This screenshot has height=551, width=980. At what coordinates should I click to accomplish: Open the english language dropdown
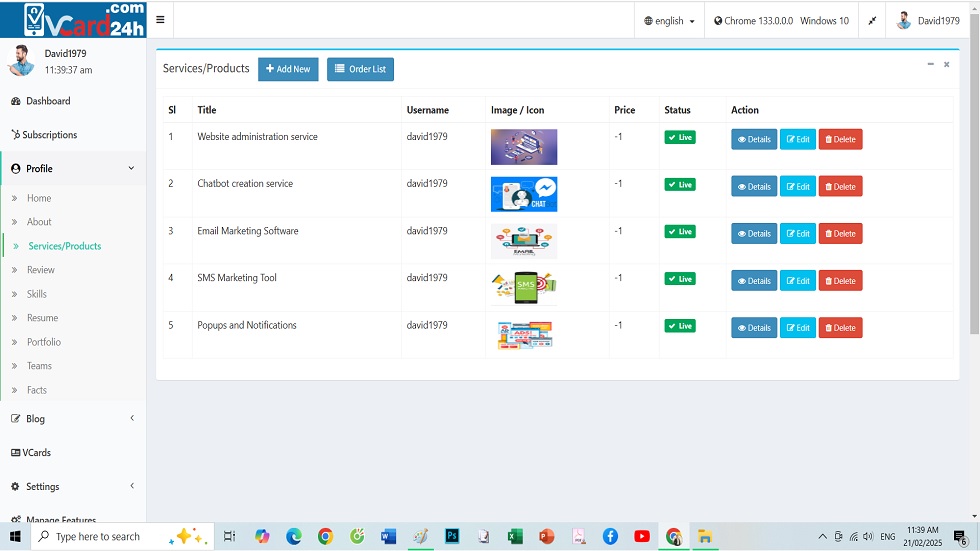coord(669,21)
